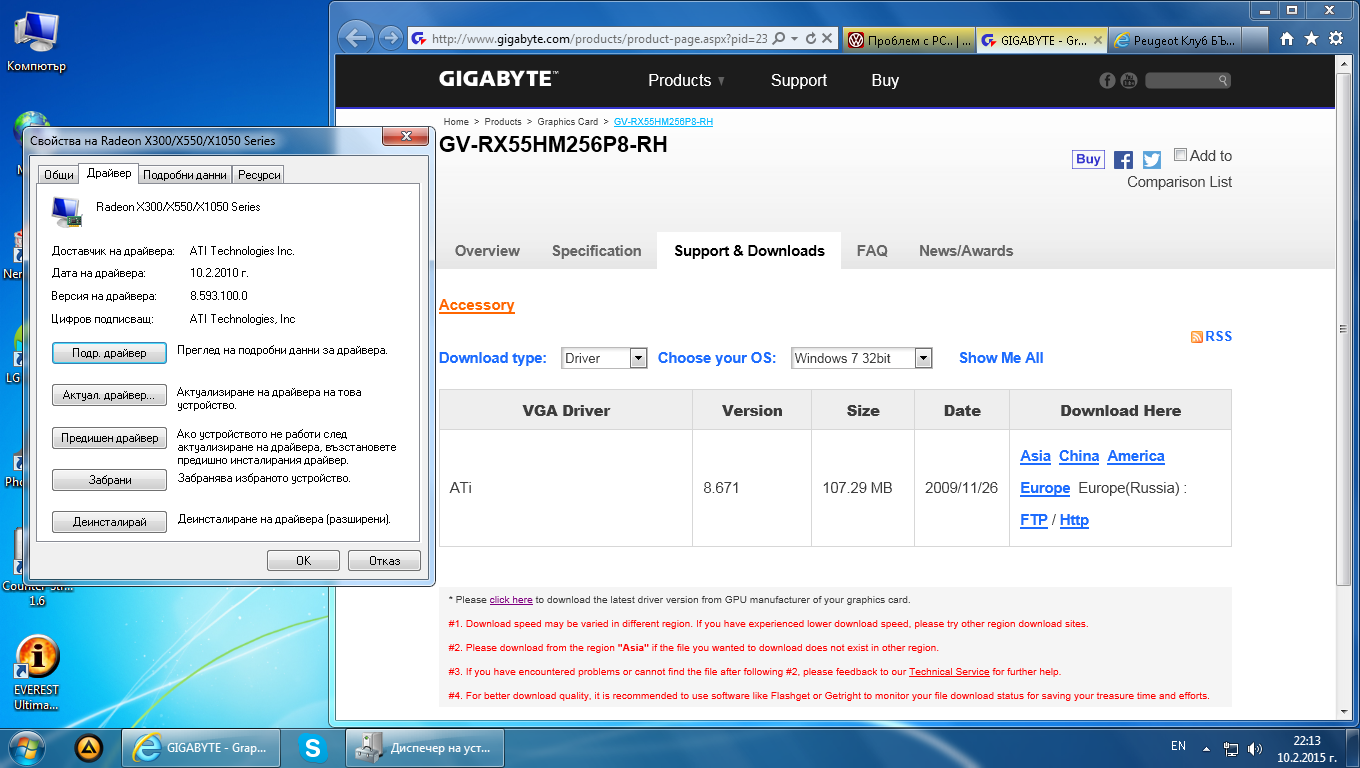Open Products menu on Gigabyte site

click(686, 80)
